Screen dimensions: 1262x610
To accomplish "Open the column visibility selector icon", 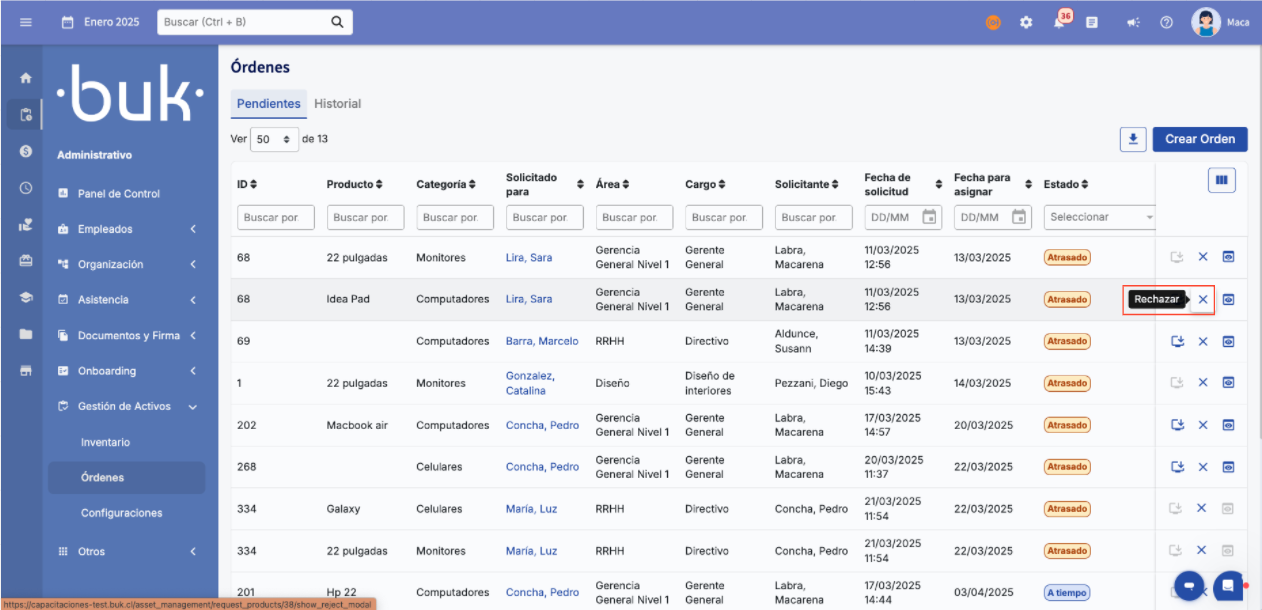I will (1221, 181).
